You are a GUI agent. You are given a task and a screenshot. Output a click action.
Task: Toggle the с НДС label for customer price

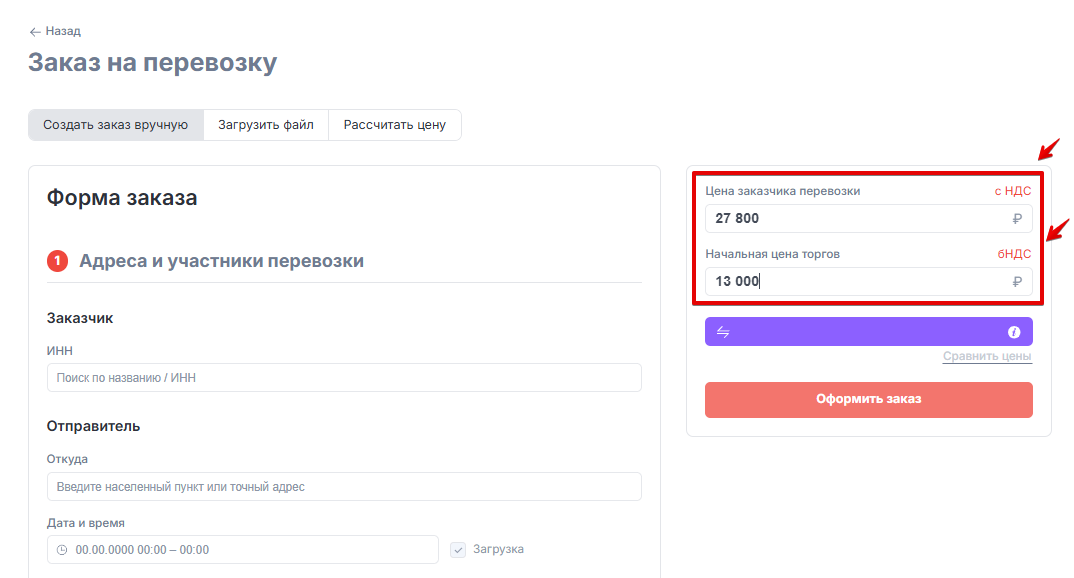click(1012, 191)
